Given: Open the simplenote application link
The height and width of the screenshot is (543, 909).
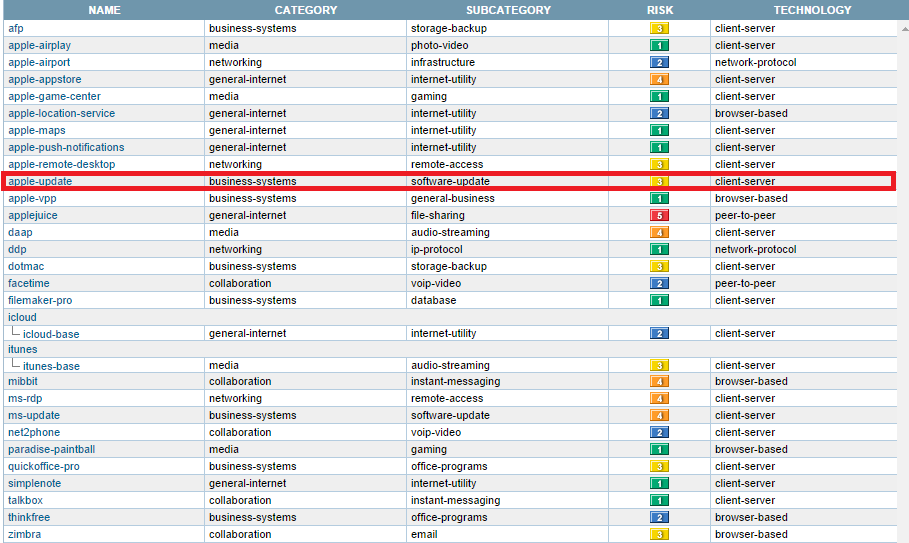Looking at the screenshot, I should (x=34, y=483).
